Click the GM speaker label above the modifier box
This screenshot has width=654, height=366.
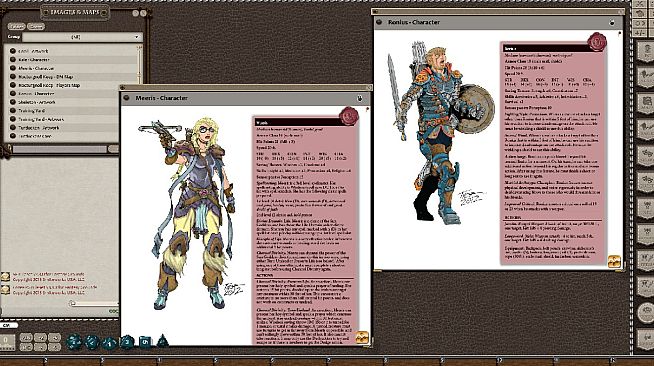click(x=8, y=325)
